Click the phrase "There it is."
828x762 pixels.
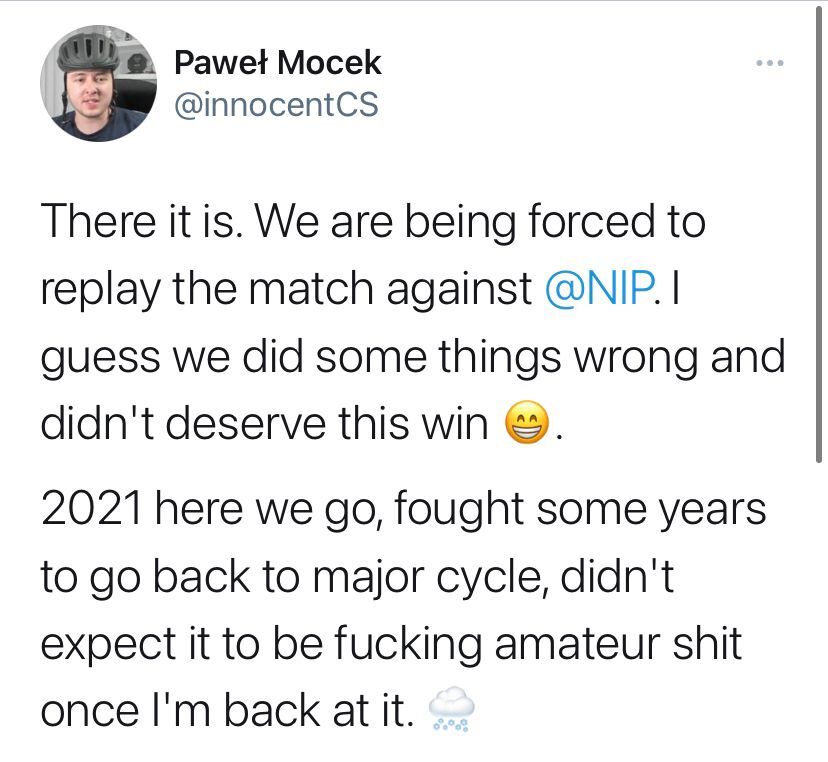tap(142, 222)
